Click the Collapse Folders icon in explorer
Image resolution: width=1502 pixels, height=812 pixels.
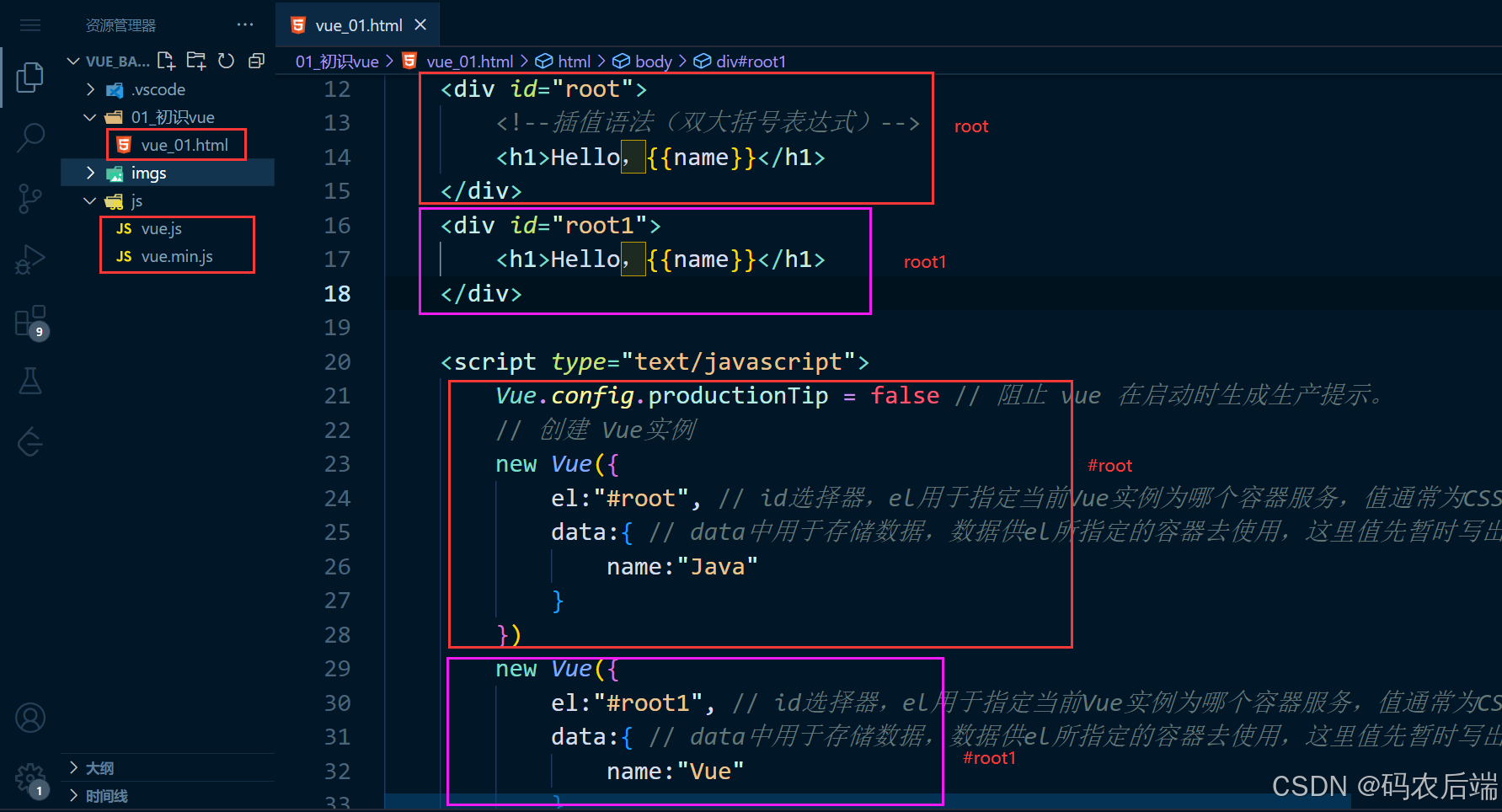click(x=256, y=61)
